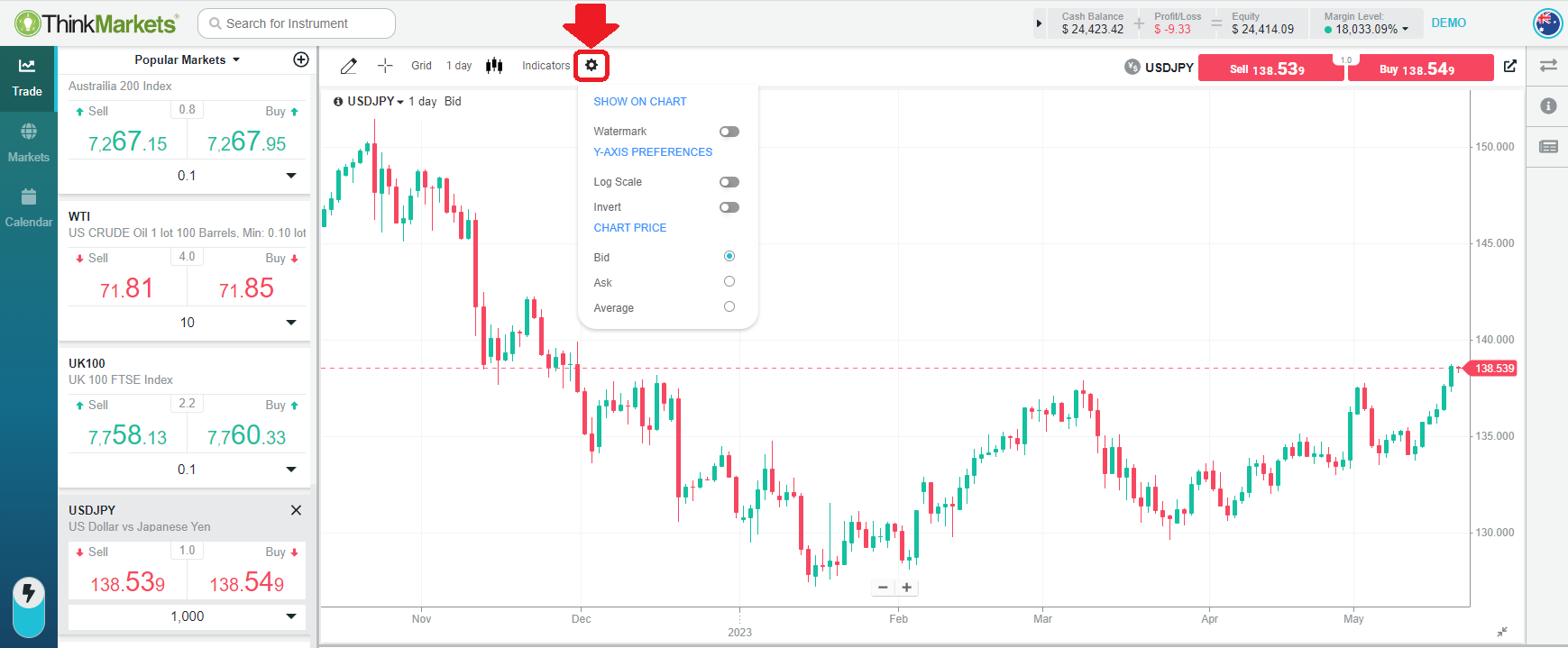This screenshot has height=648, width=1568.
Task: Open the USDJPY symbol dropdown on chart
Action: pos(375,102)
